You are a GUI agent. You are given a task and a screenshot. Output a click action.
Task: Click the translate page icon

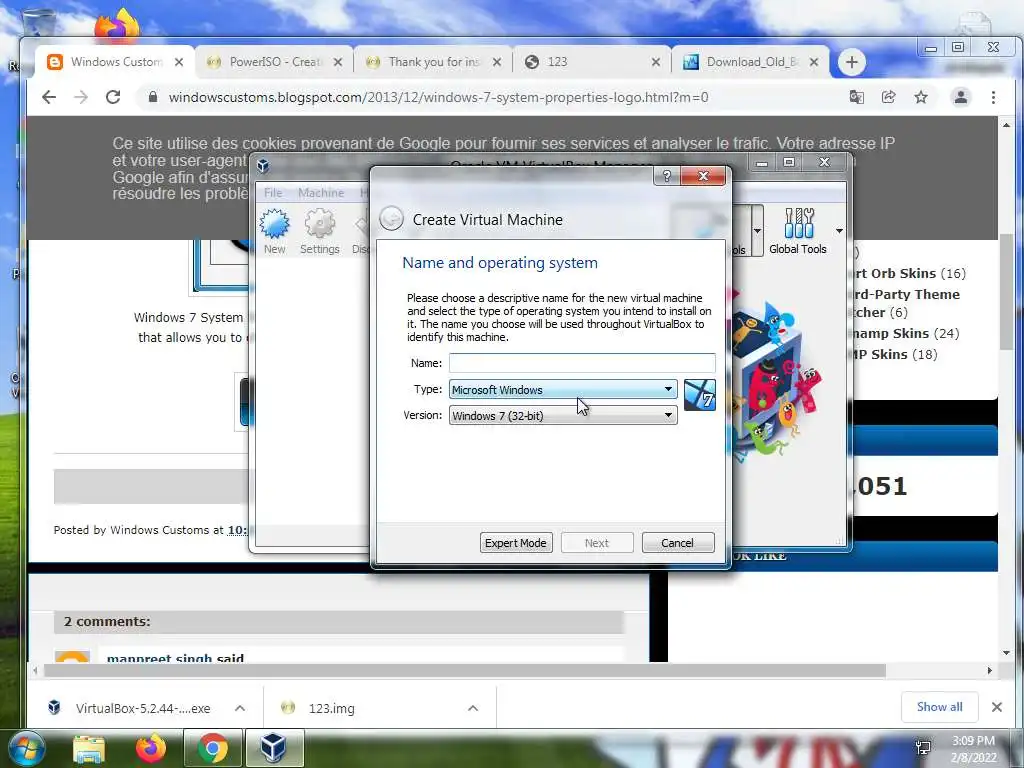[x=856, y=97]
